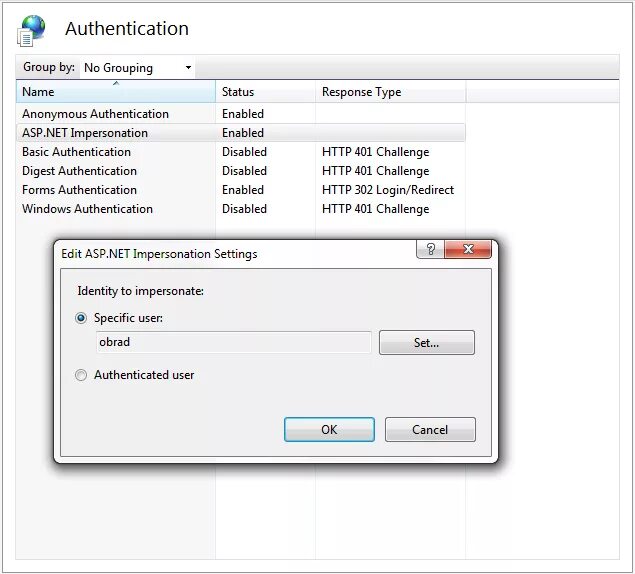
Task: Click the Group by label
Action: tap(49, 67)
